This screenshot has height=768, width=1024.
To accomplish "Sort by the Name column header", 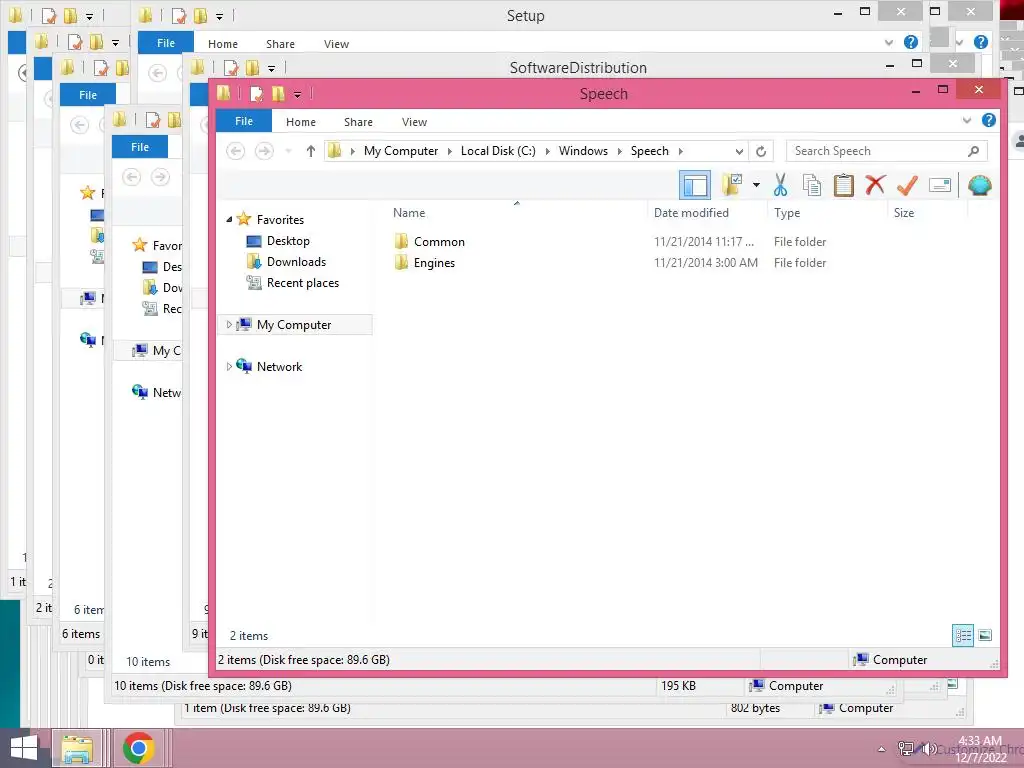I will tap(409, 213).
